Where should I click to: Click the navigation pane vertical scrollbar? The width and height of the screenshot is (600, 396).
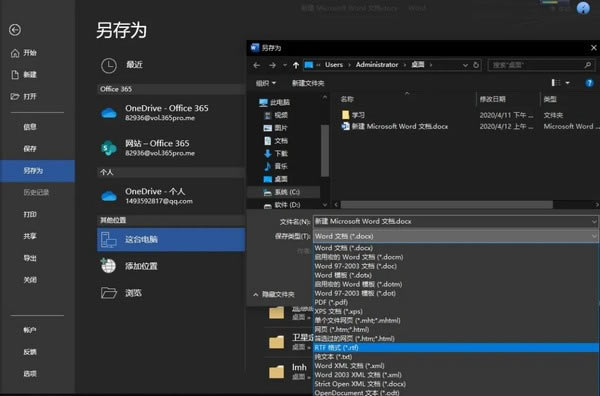click(325, 151)
